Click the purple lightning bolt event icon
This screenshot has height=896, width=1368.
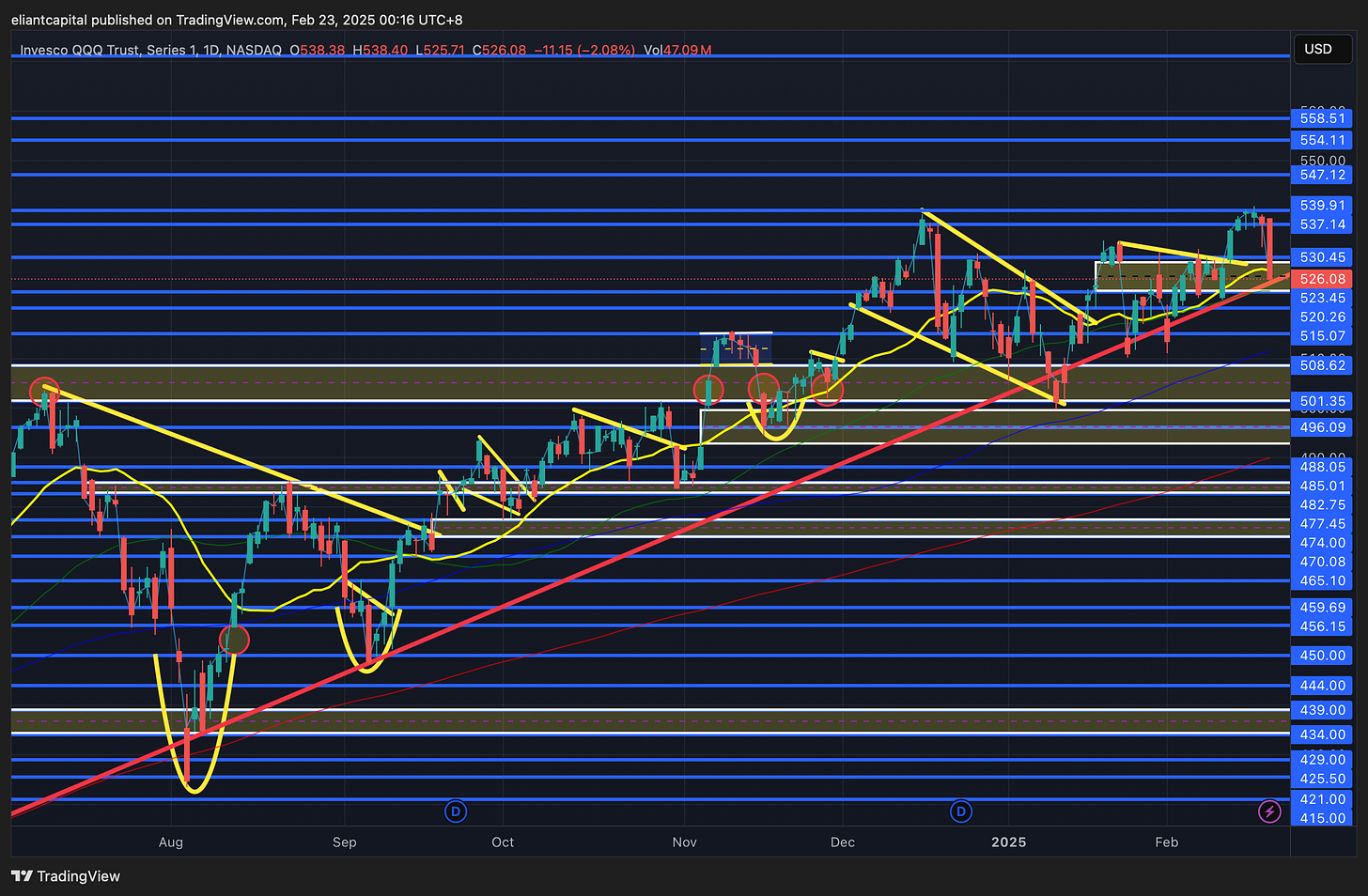click(1269, 811)
